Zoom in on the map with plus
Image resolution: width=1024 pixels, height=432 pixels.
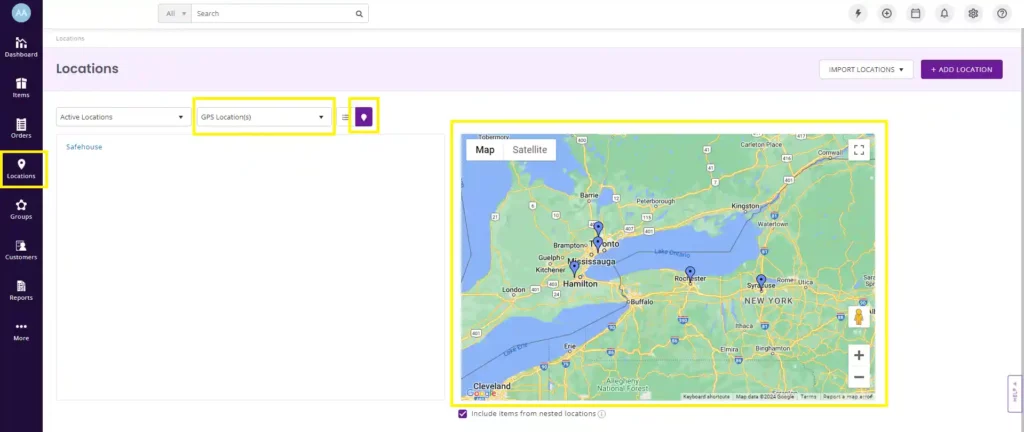pyautogui.click(x=858, y=355)
